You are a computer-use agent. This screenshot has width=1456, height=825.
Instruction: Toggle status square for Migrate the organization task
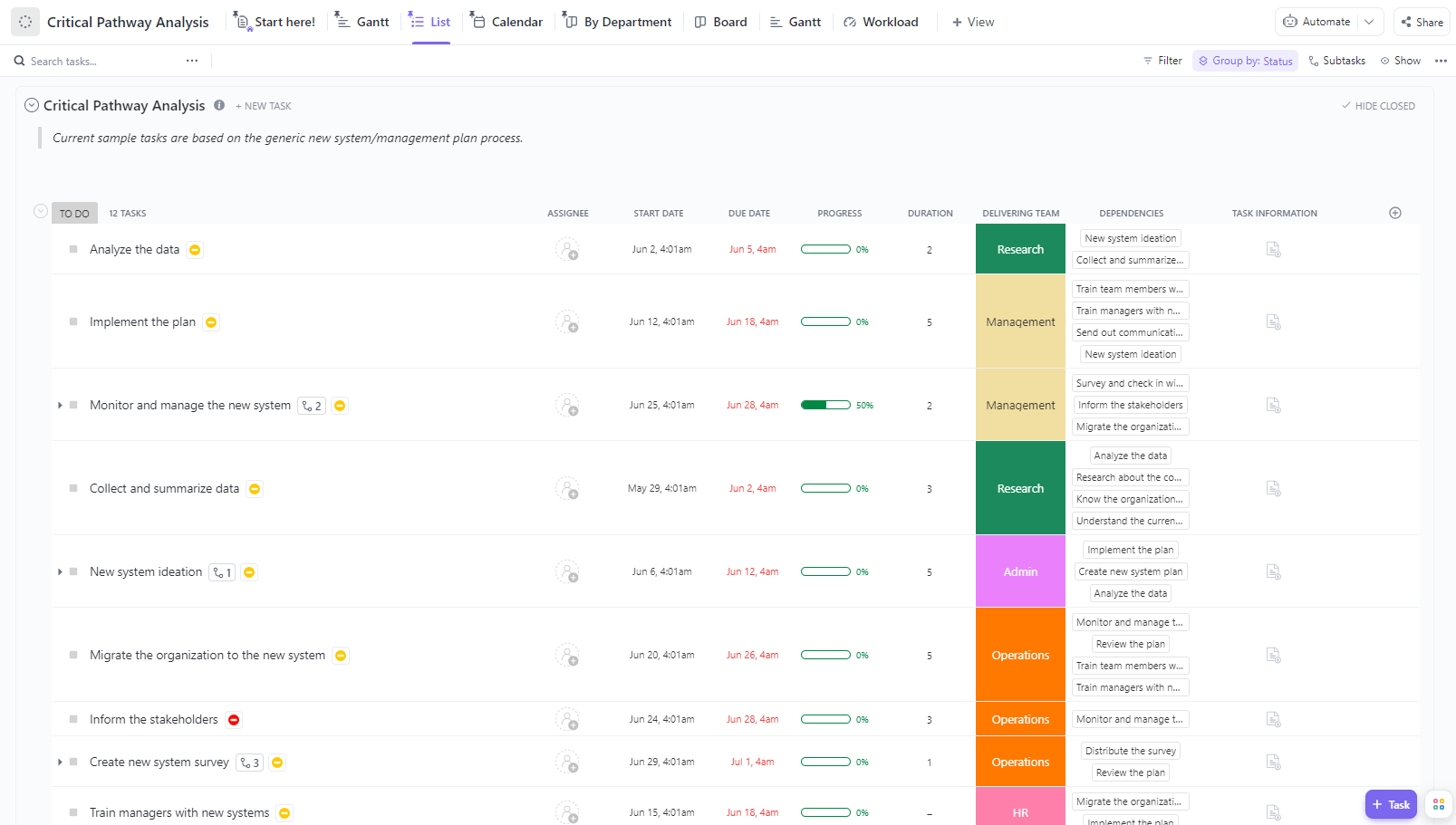coord(73,656)
